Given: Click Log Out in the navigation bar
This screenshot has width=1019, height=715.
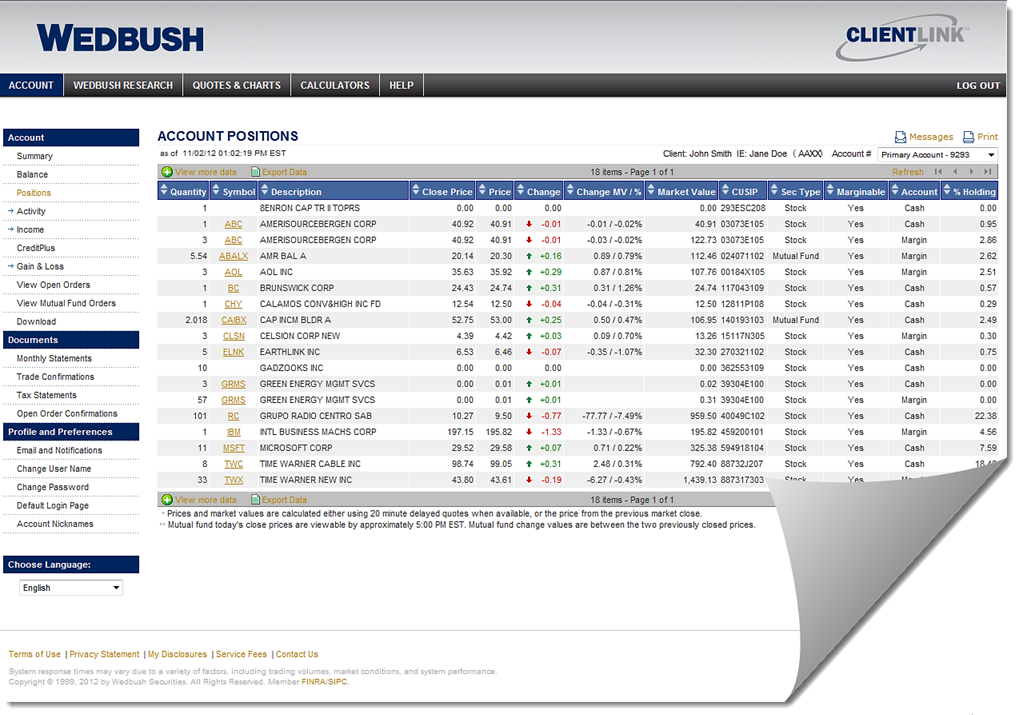Looking at the screenshot, I should (x=977, y=86).
